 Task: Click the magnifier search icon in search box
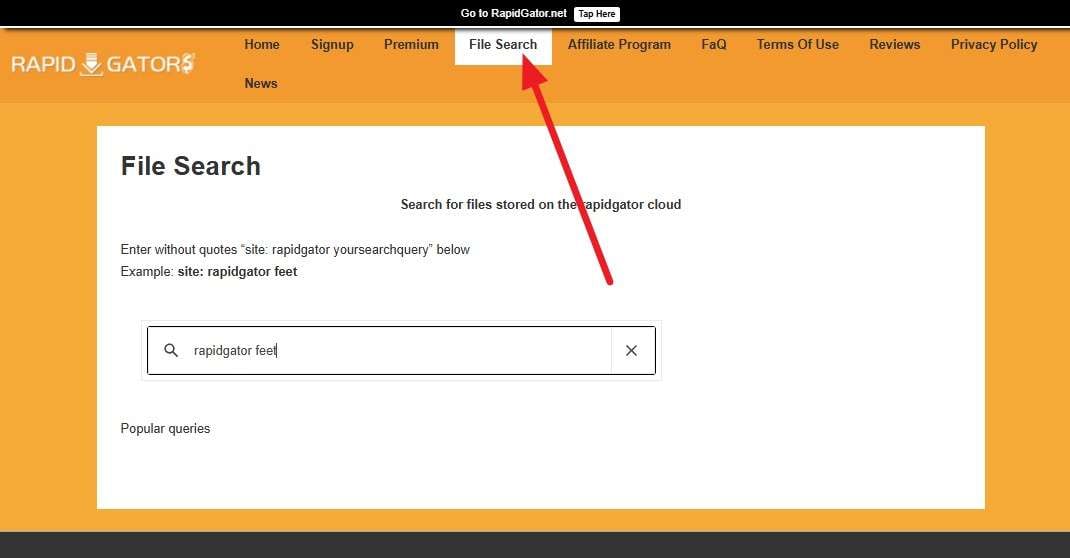(171, 351)
